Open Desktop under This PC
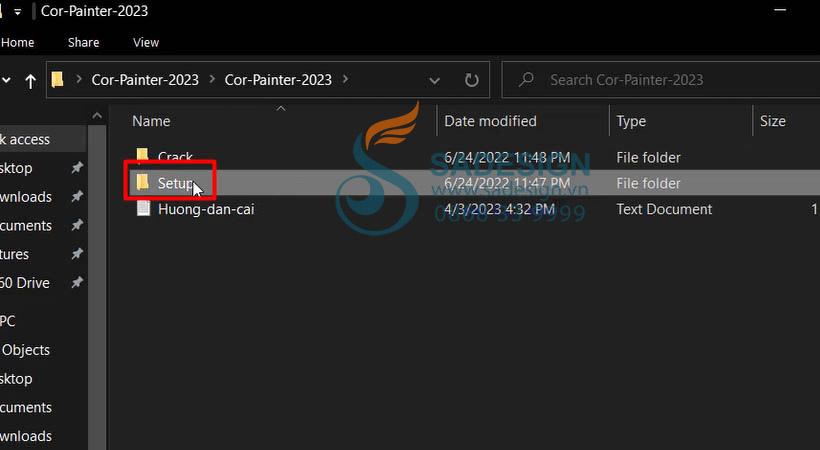 coord(16,379)
